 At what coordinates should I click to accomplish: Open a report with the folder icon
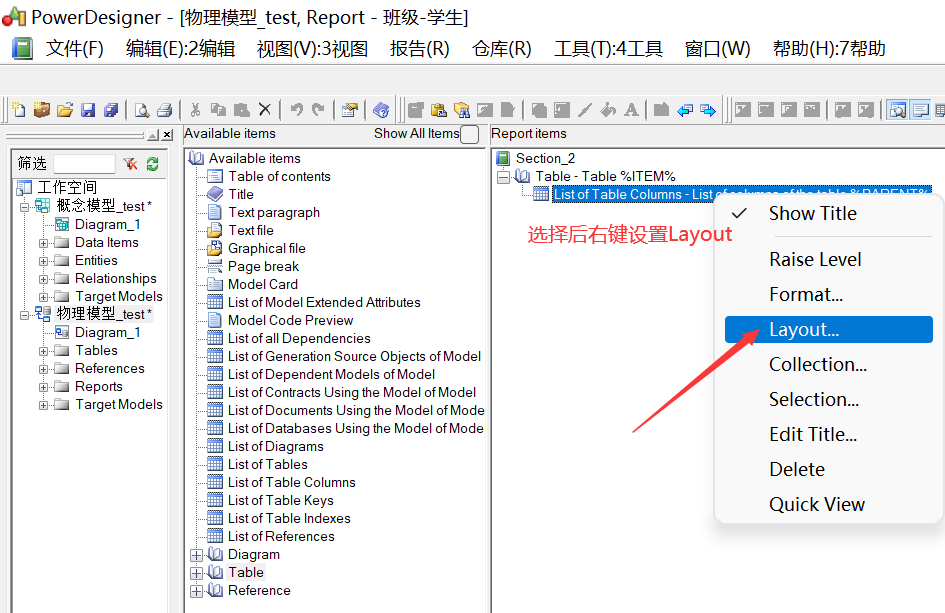63,109
